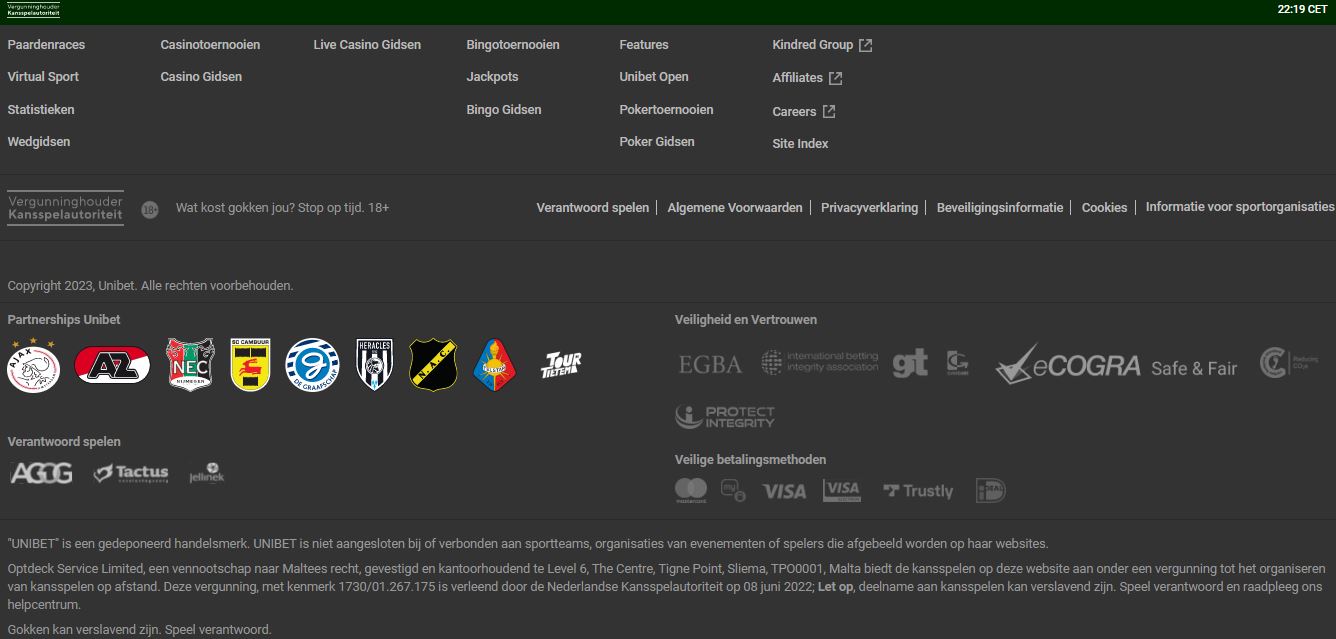This screenshot has width=1336, height=639.
Task: Click the 22:19 CET clock
Action: (x=1302, y=9)
